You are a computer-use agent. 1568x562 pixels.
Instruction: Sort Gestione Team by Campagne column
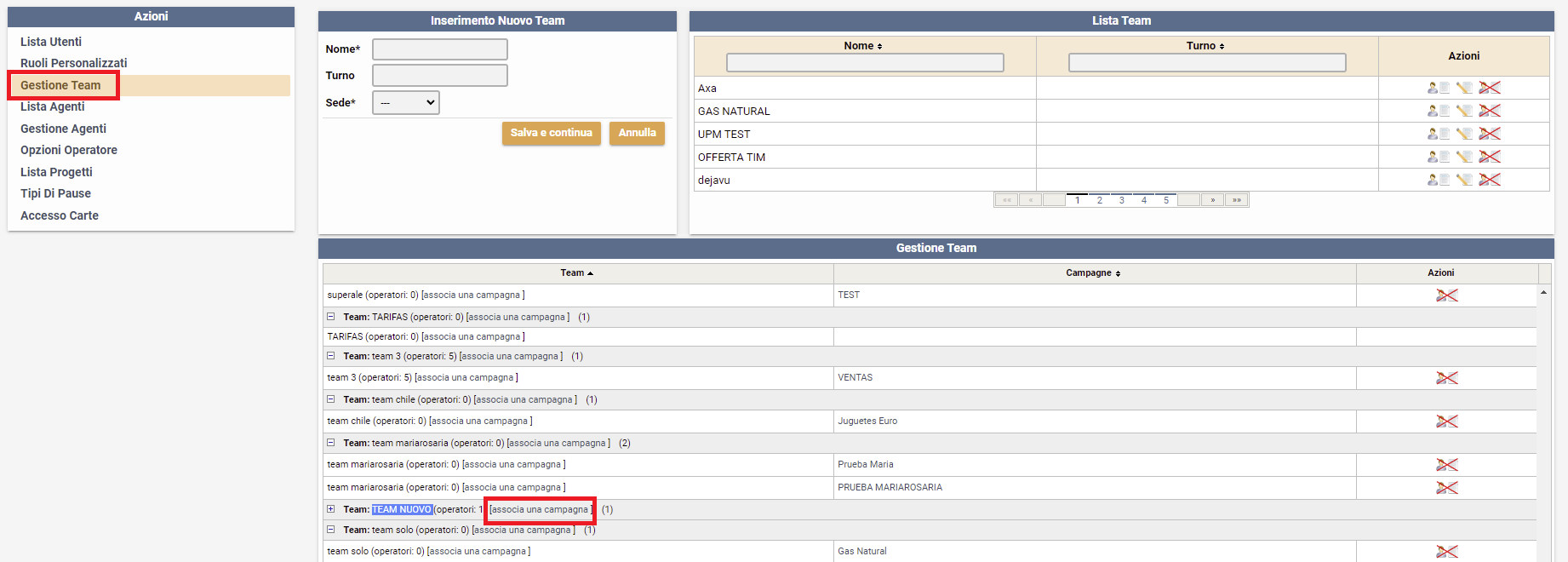point(1093,273)
